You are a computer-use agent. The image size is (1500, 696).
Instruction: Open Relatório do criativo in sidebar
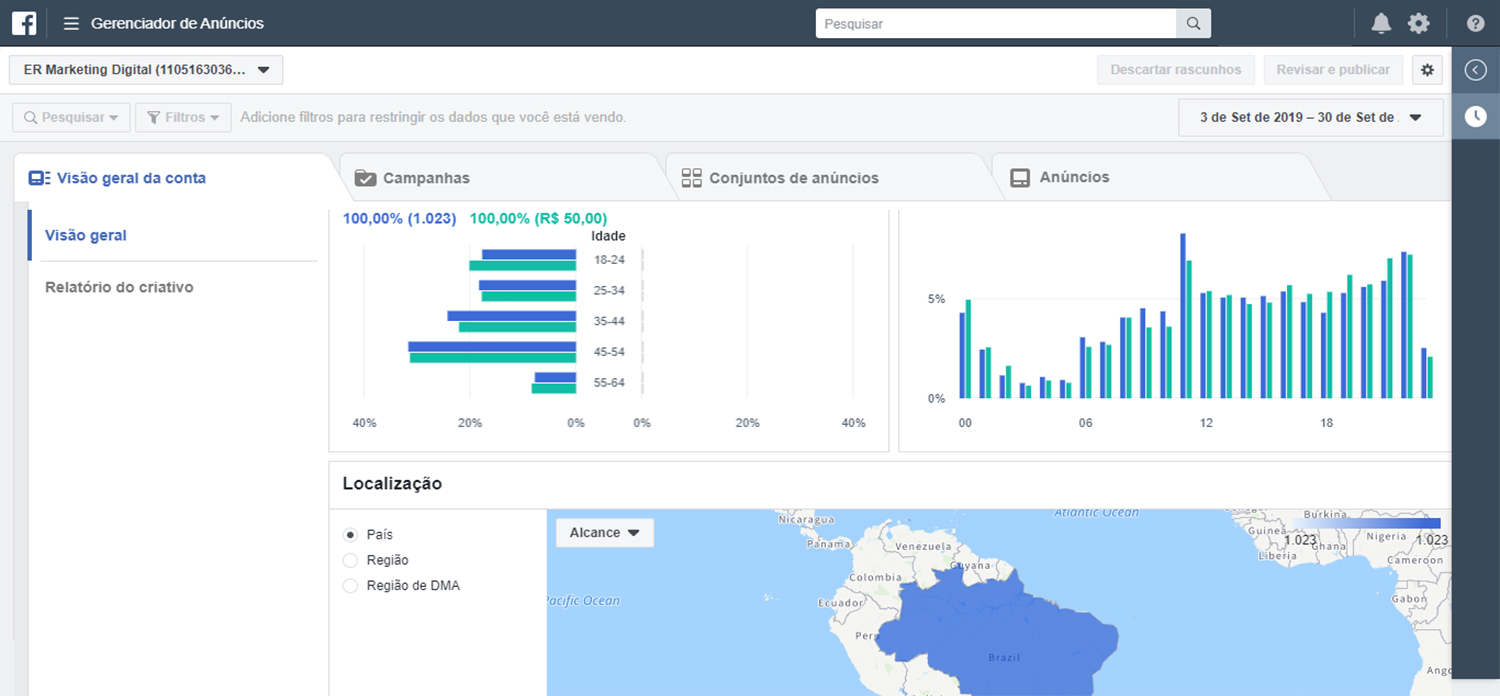coord(119,287)
